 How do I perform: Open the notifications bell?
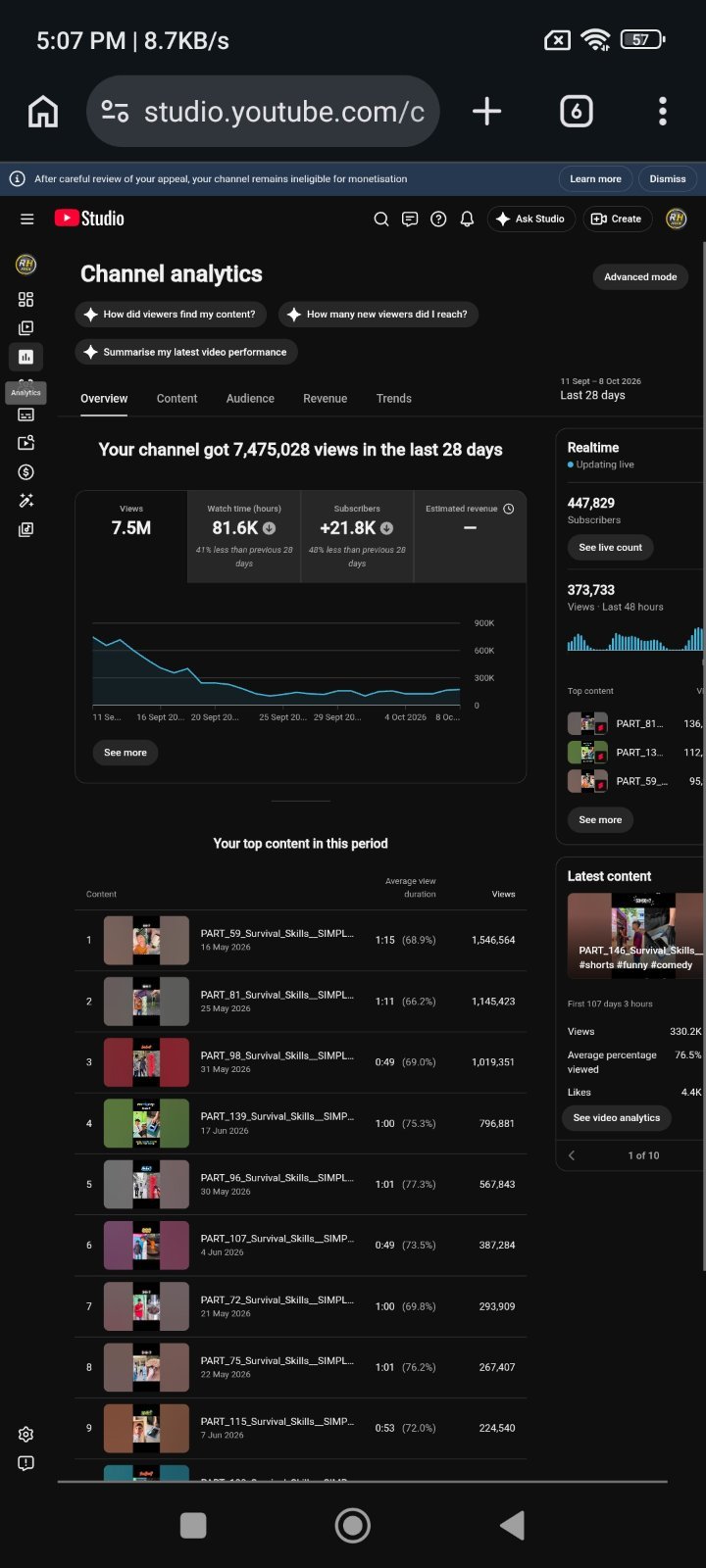coord(467,219)
